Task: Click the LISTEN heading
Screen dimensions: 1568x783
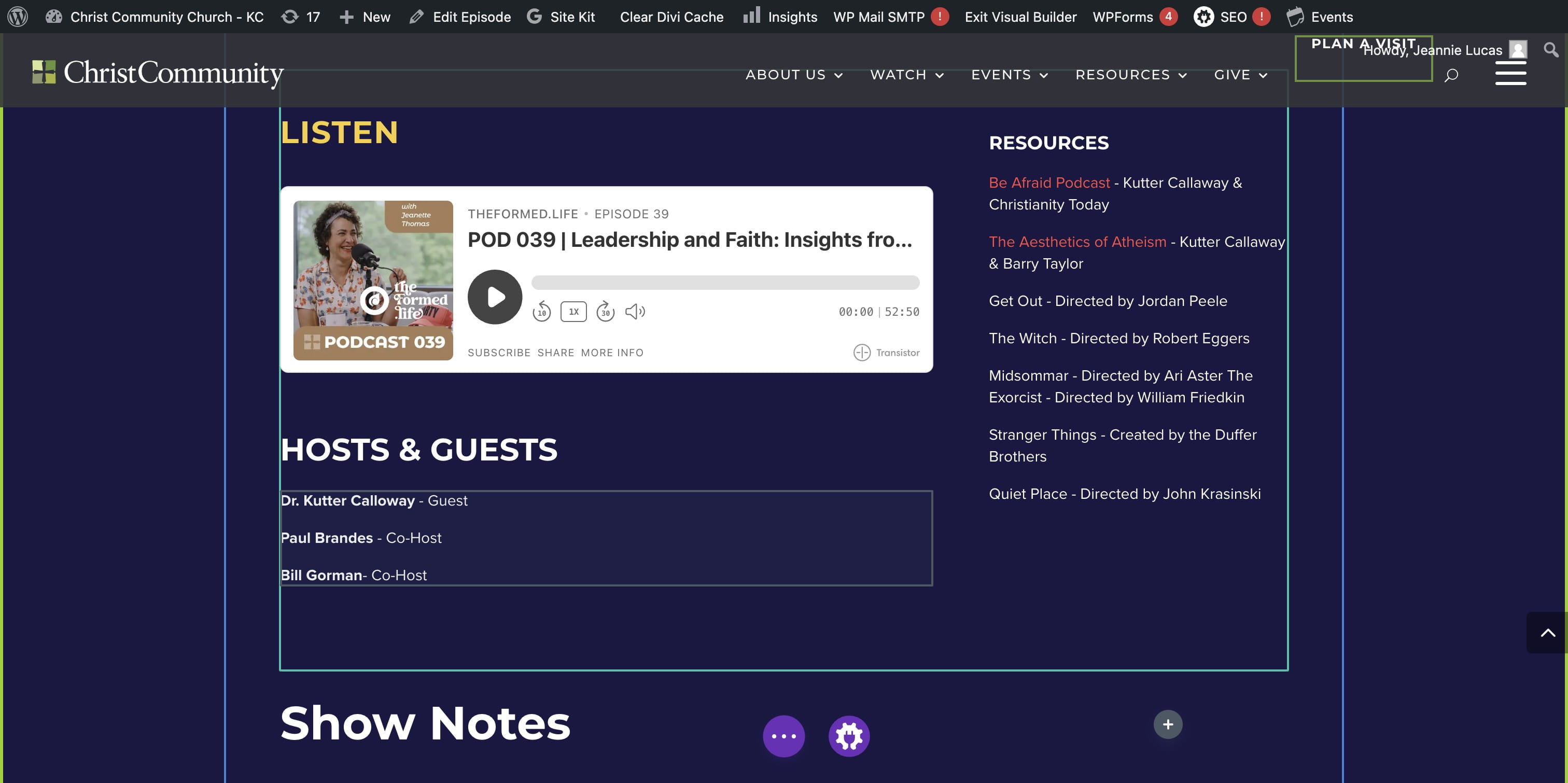Action: point(339,133)
